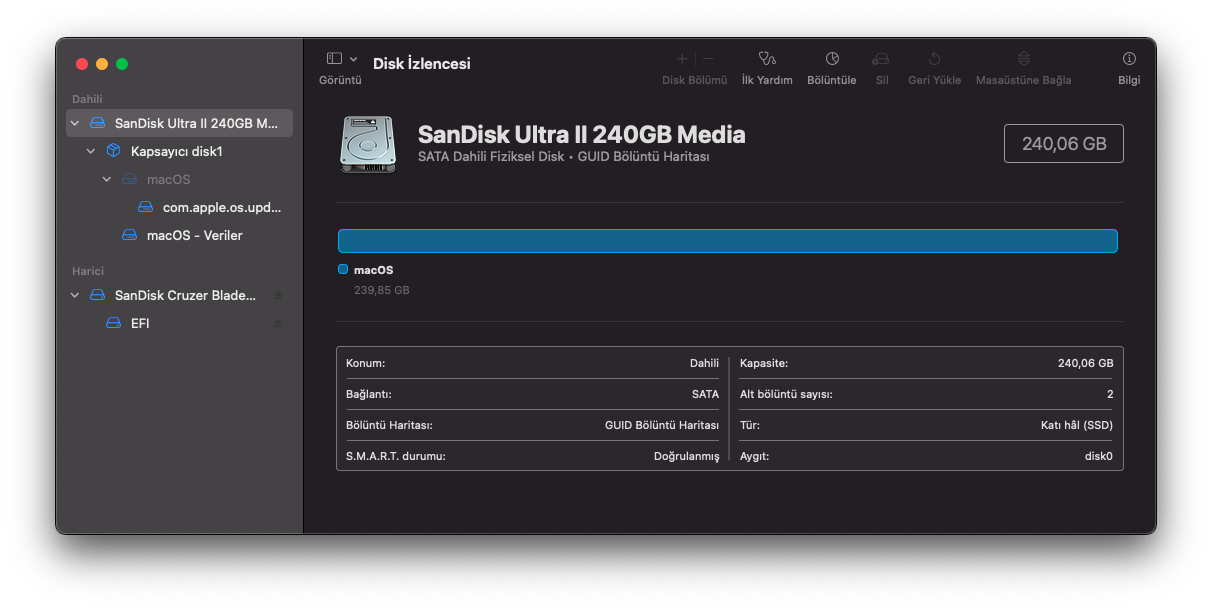Click the Bölüntüle partition icon
The height and width of the screenshot is (608, 1212).
832,59
